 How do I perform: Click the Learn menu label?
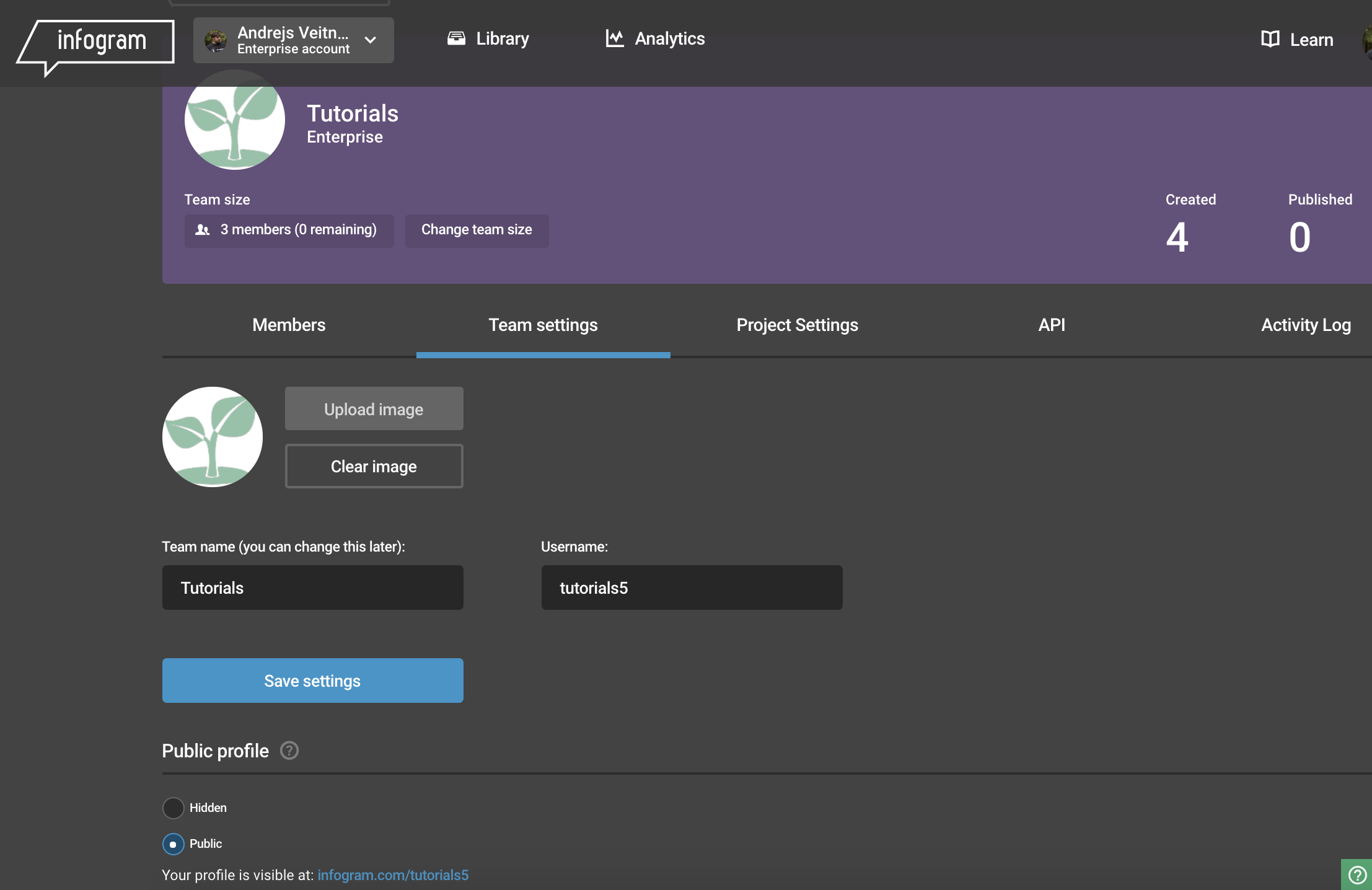tap(1311, 40)
